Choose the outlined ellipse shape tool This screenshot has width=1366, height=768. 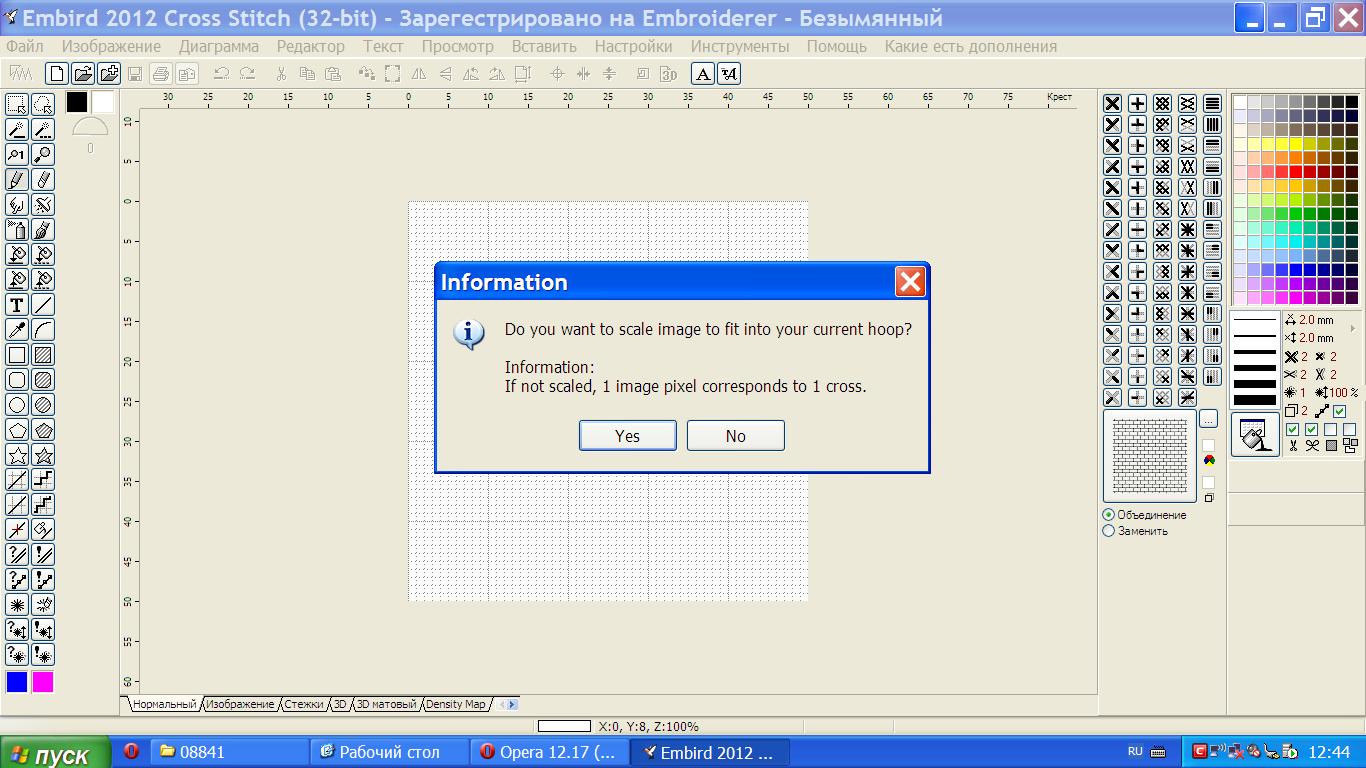pyautogui.click(x=17, y=405)
